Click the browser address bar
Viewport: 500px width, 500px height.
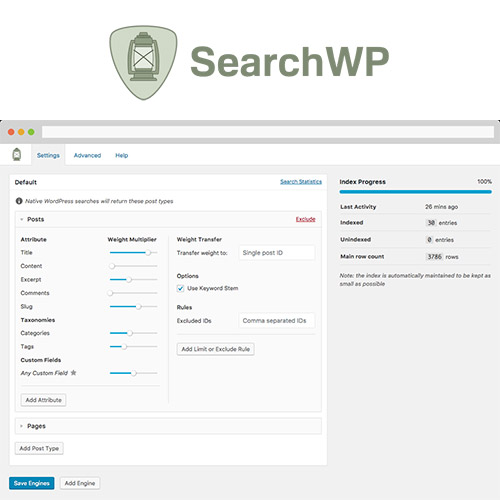click(268, 132)
